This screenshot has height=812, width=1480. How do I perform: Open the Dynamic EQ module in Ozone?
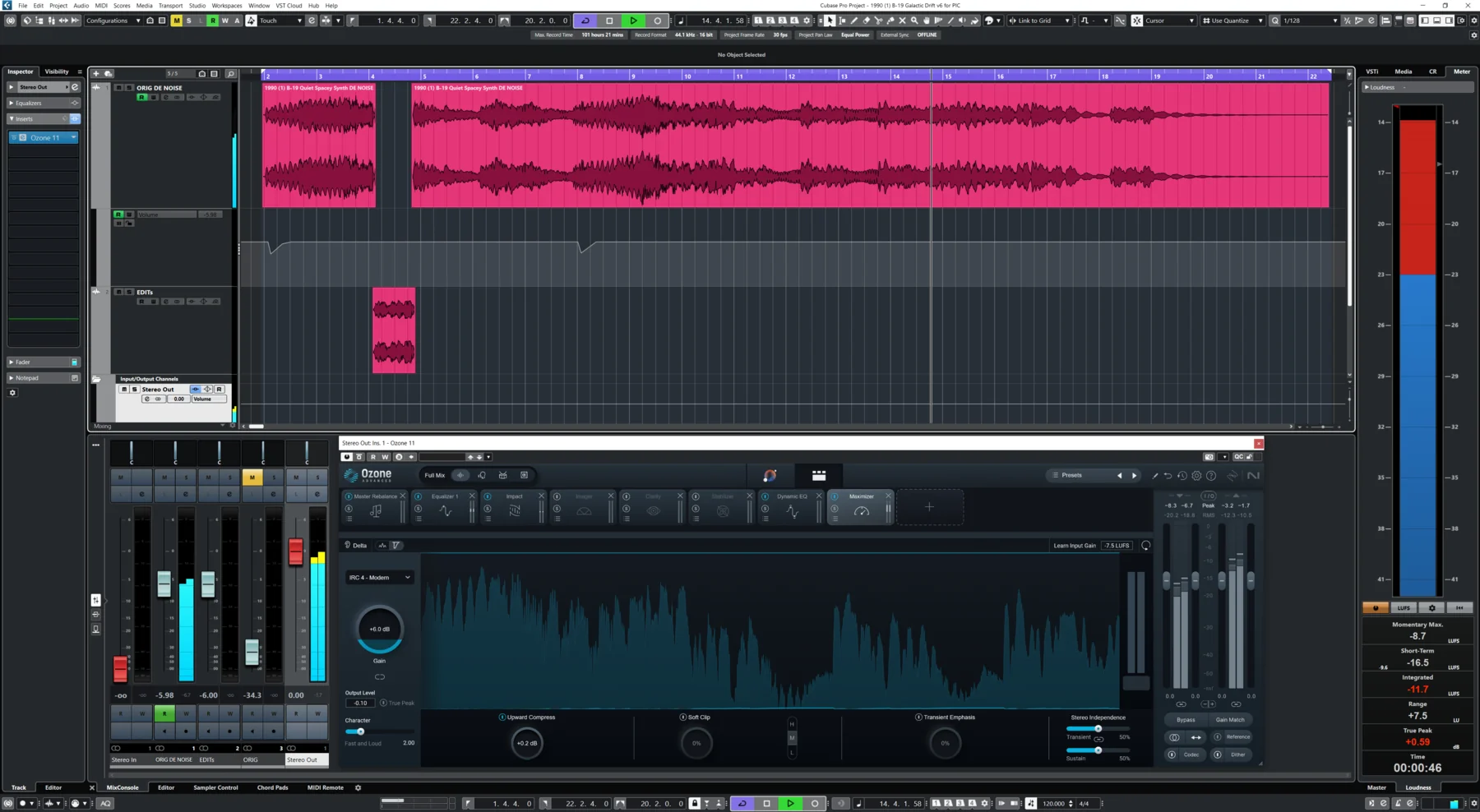point(791,496)
